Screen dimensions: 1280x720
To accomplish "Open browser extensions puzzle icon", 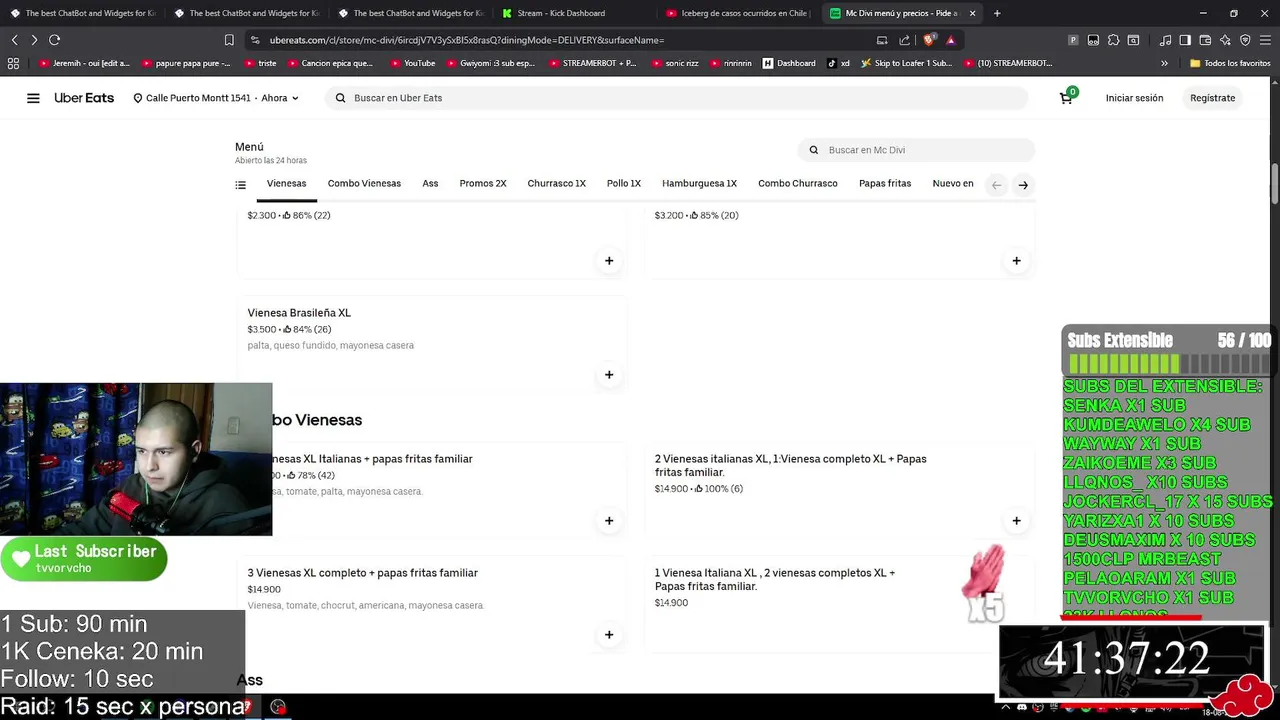I will coord(1113,40).
